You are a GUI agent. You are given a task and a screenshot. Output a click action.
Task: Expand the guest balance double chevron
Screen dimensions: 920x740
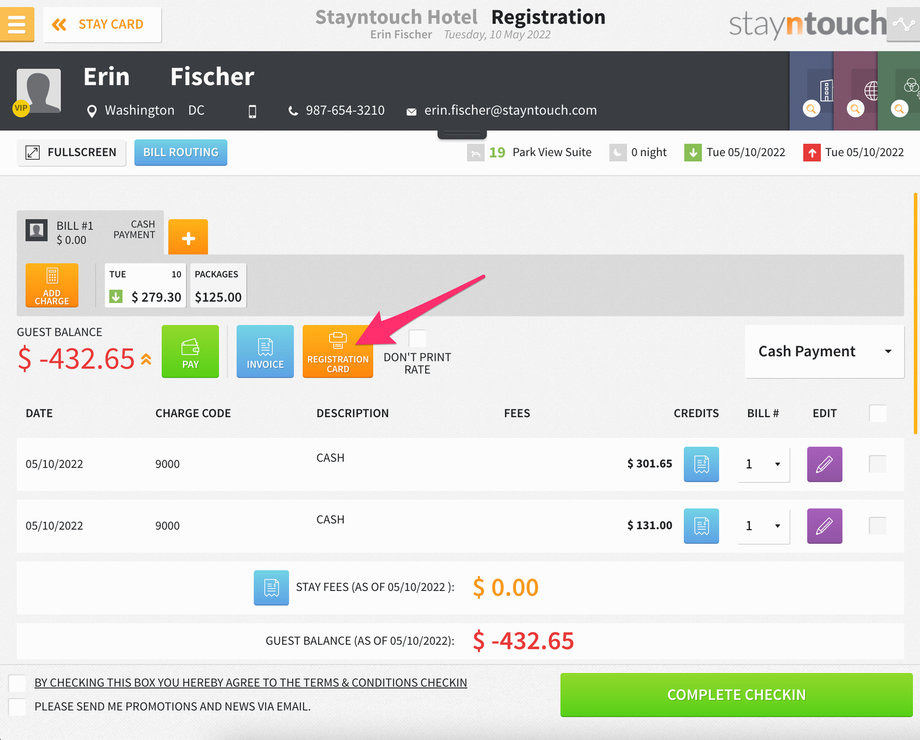pos(146,359)
